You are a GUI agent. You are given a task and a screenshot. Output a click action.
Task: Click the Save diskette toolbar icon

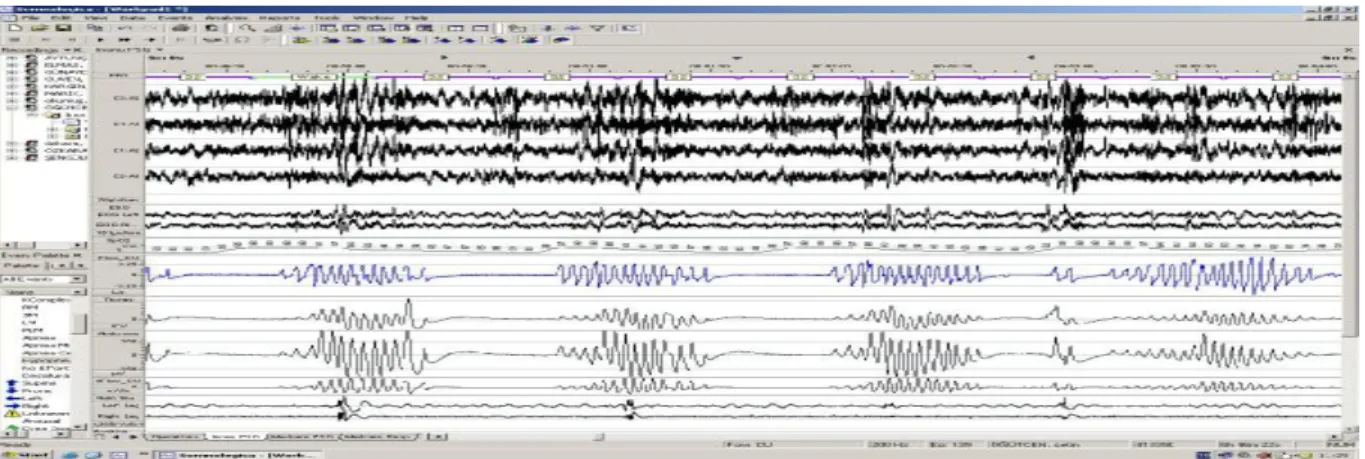click(x=62, y=28)
